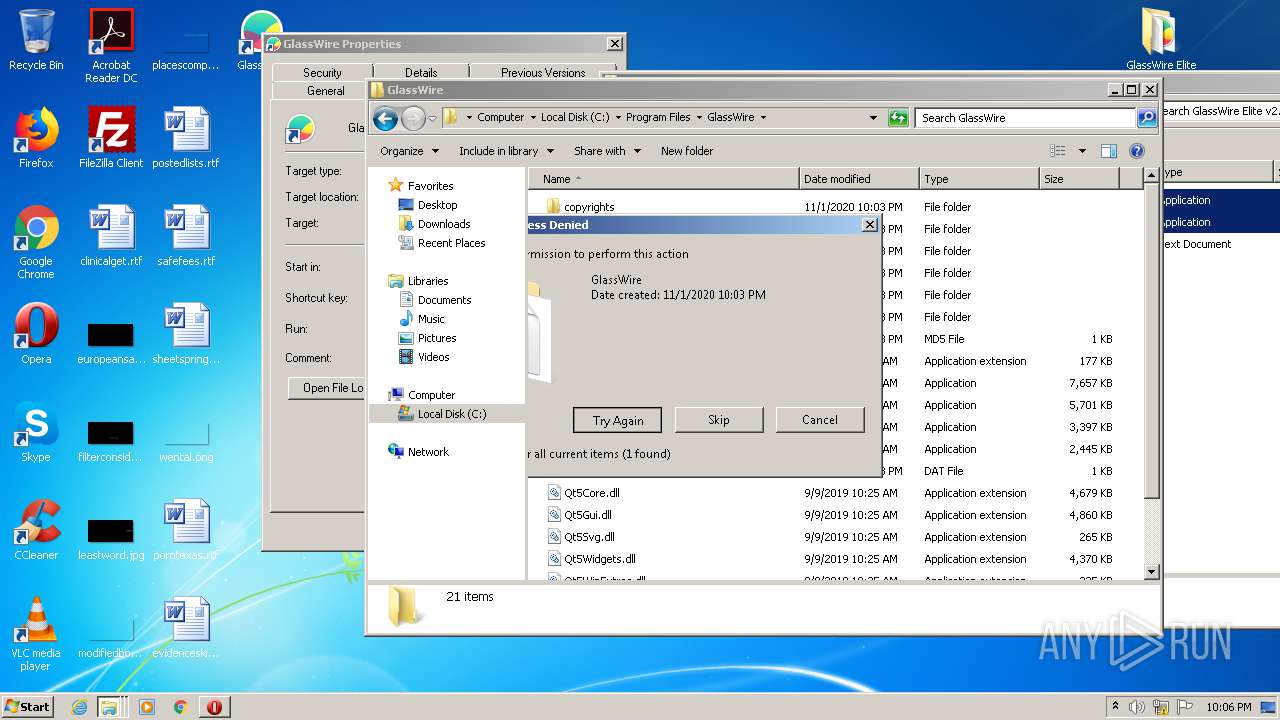Select General tab in GlassWire Properties

pyautogui.click(x=325, y=90)
